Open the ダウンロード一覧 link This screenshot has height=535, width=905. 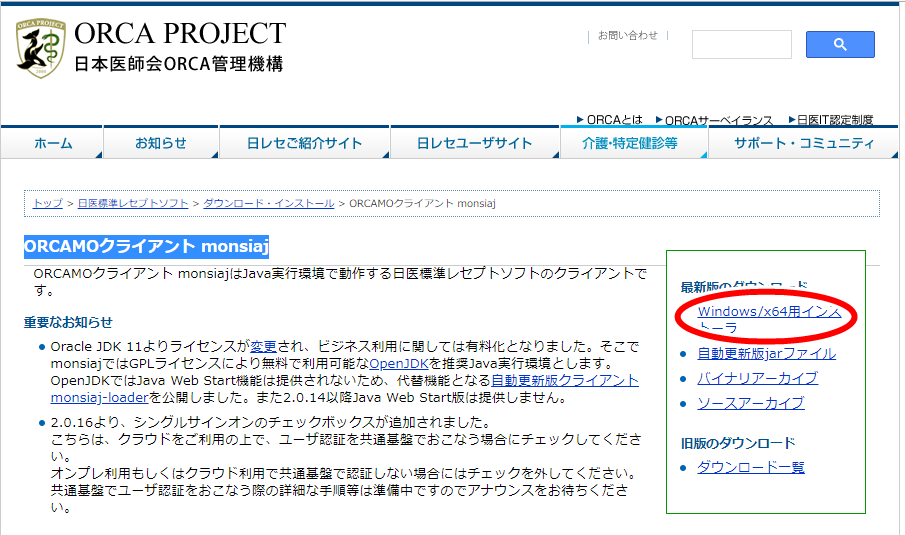click(750, 467)
